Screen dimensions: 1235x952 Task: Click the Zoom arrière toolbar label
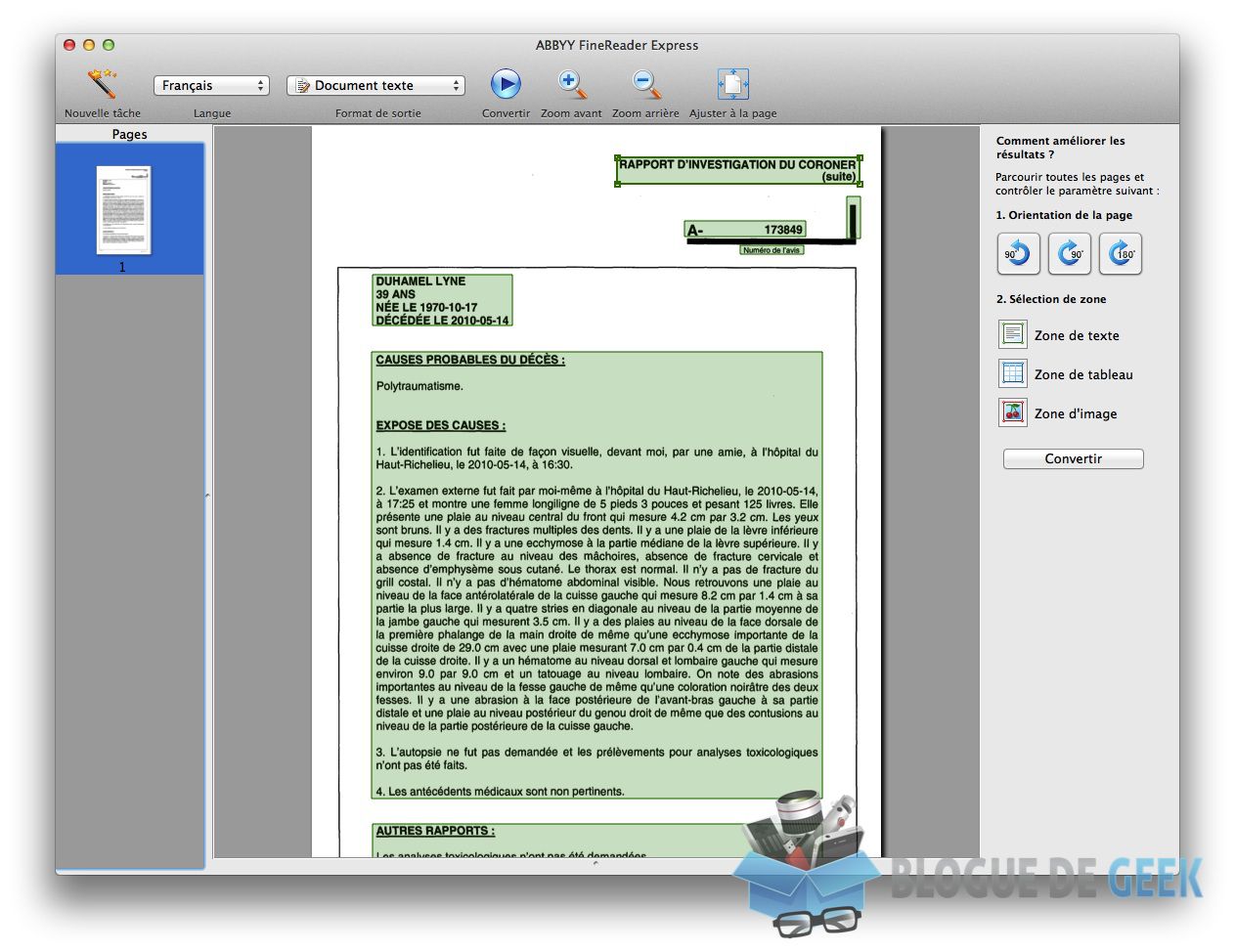645,113
